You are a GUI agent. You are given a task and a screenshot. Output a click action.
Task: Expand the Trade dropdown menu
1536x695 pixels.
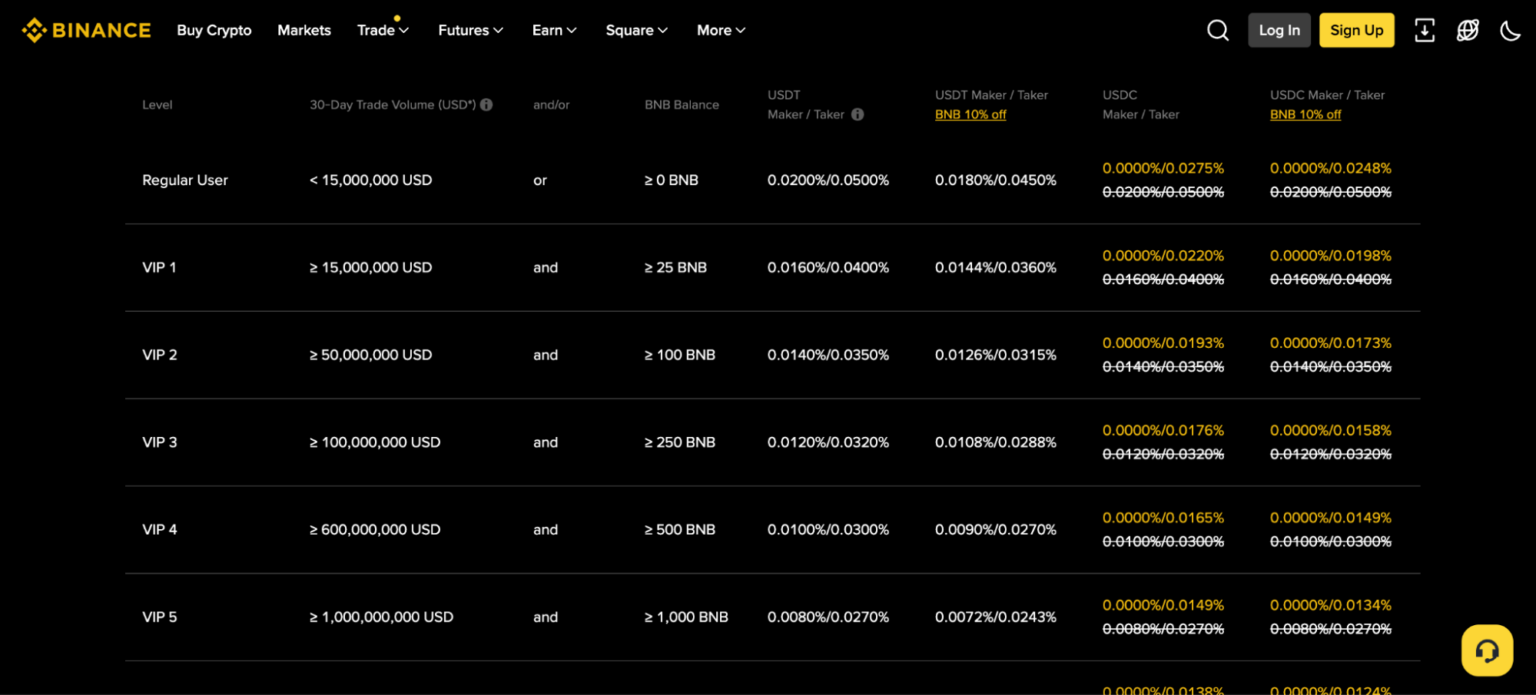click(x=382, y=30)
